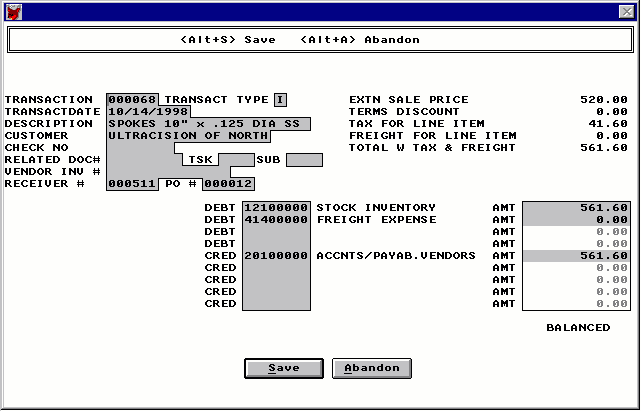Click the EXTN SALE PRICE value 520.00
The height and width of the screenshot is (411, 641).
[604, 100]
